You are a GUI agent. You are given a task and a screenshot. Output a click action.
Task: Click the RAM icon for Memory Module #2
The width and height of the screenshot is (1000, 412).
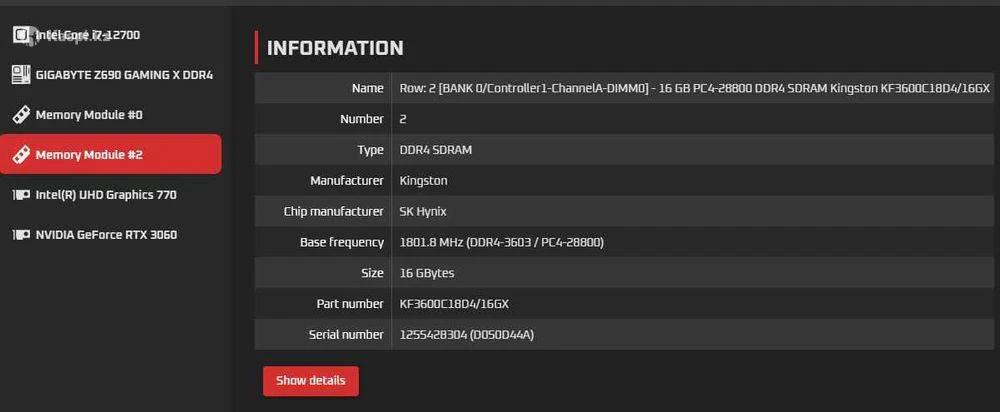(20, 155)
